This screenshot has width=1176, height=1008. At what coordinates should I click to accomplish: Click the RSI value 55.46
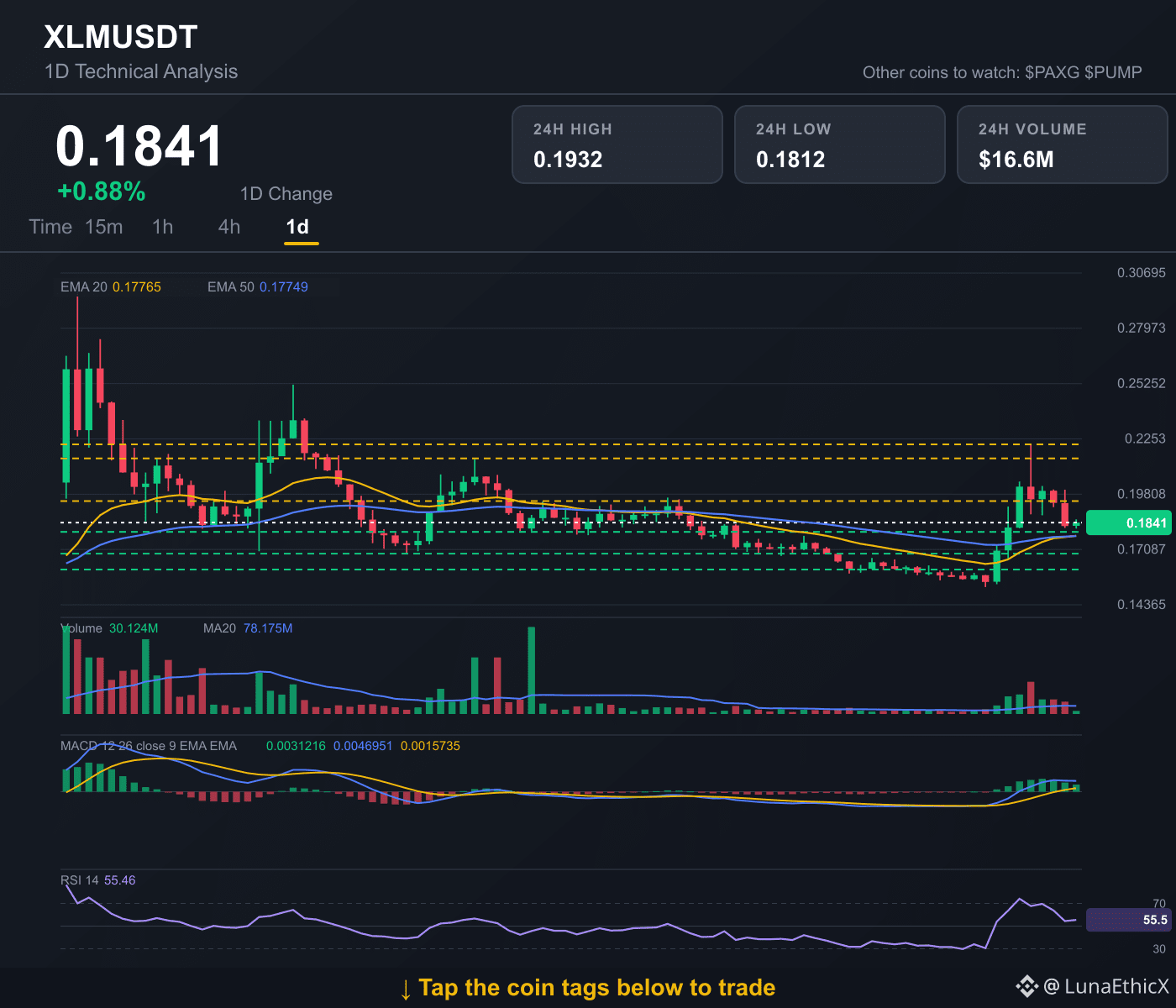coord(120,880)
